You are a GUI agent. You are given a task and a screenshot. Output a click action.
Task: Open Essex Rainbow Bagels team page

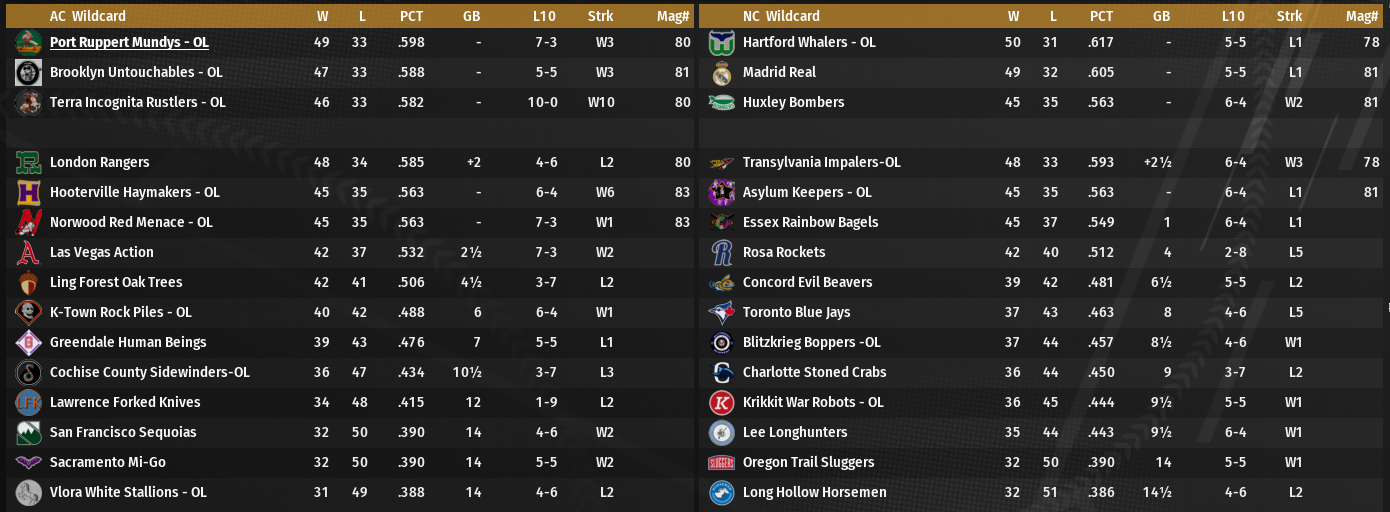tap(810, 222)
